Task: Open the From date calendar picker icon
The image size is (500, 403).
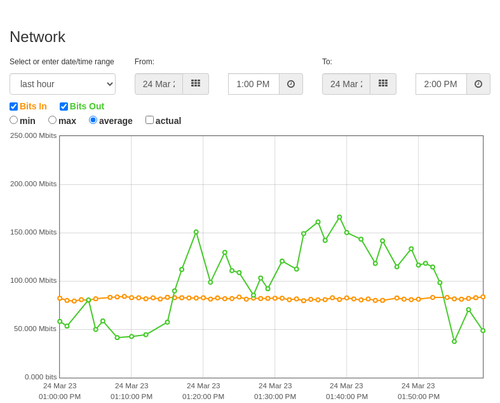Action: (x=196, y=84)
